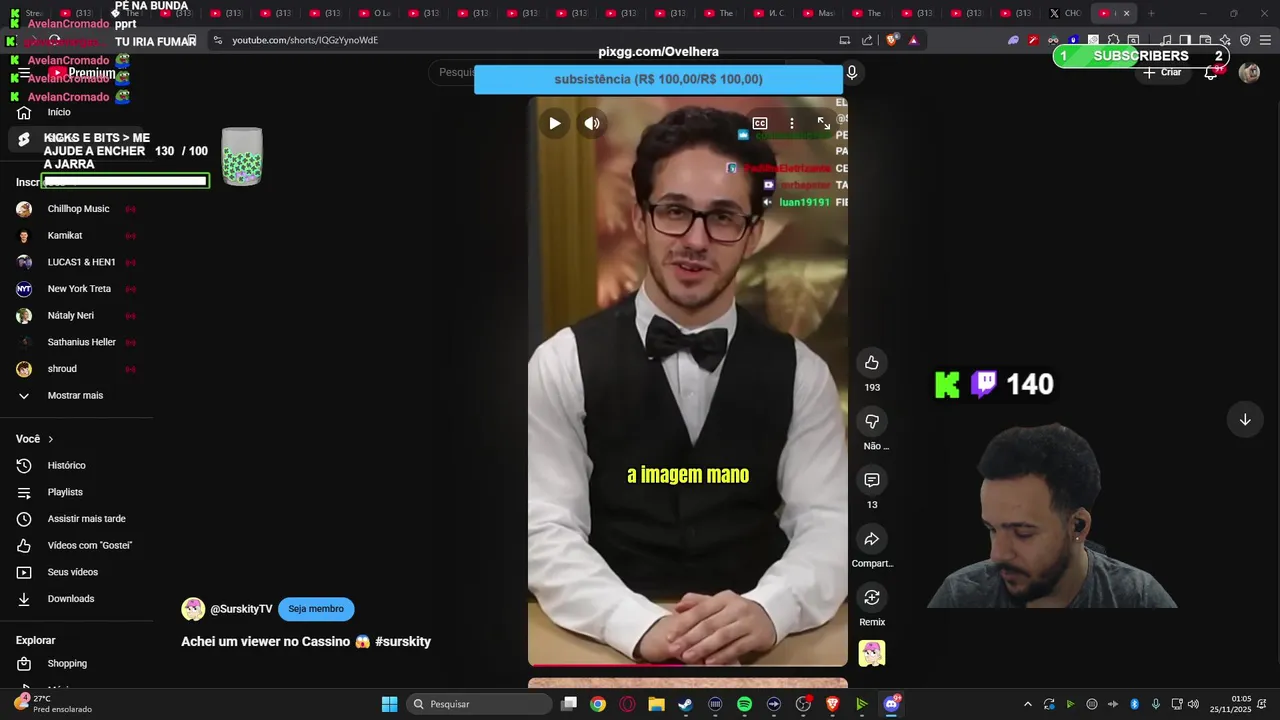Screen dimensions: 1280x720
Task: Open YouTube notifications bell
Action: pos(1211,72)
